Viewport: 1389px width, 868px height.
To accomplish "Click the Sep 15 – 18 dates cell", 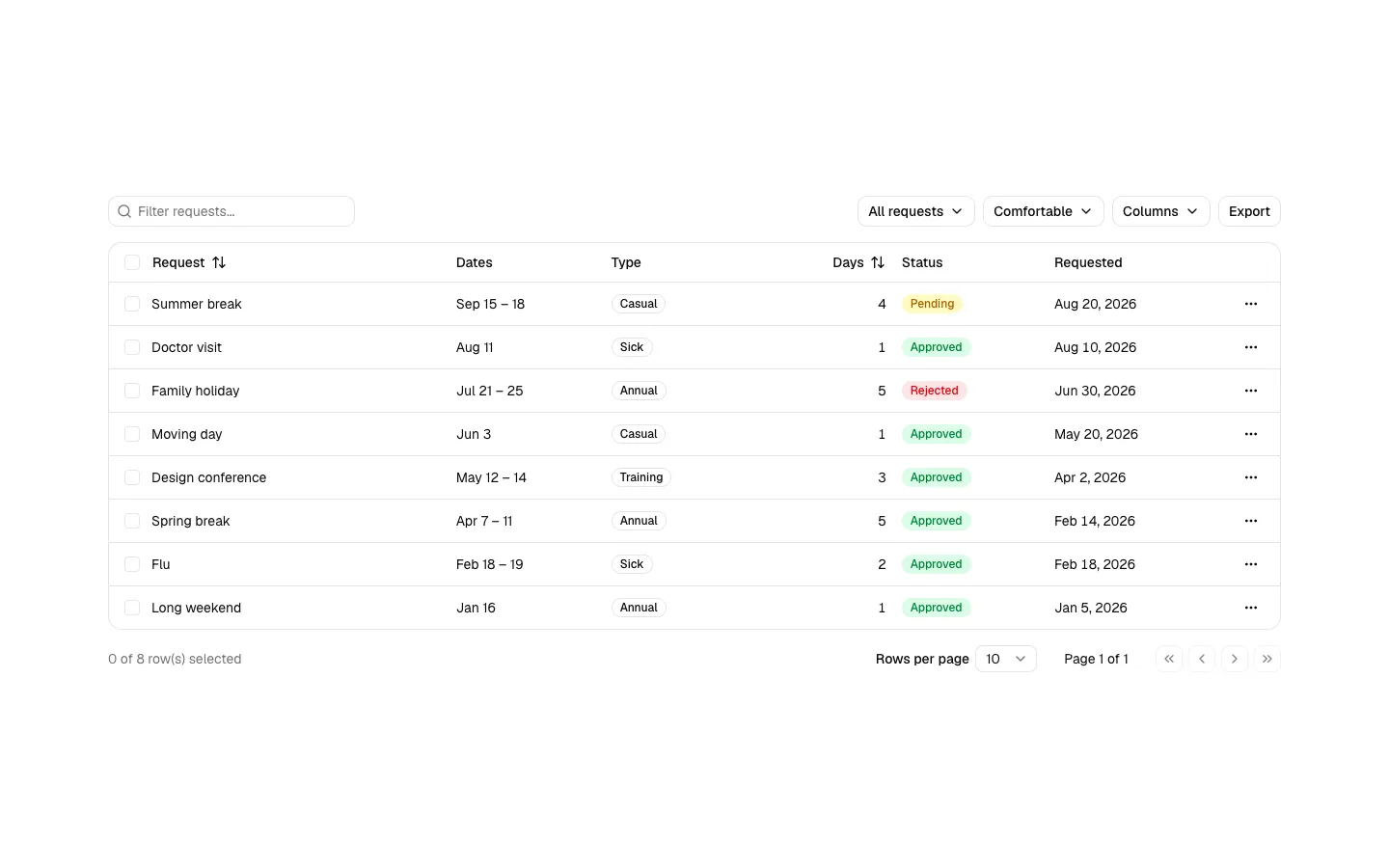I will coord(490,304).
